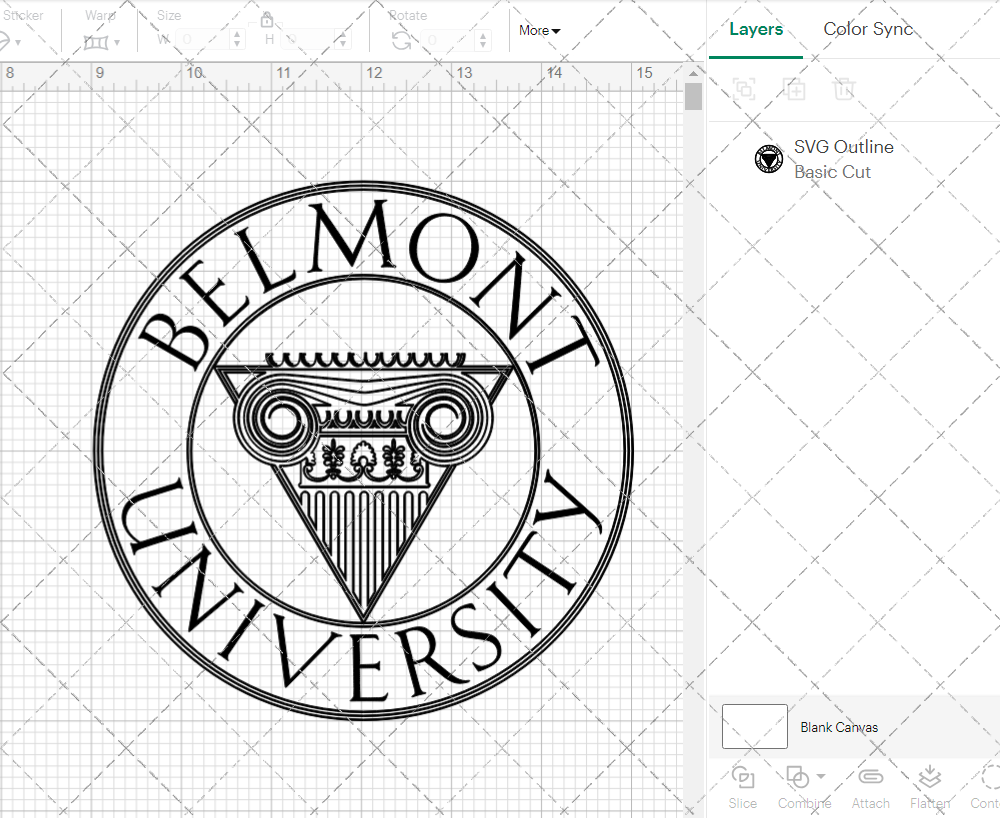Open Basic Cut operation for SVG Outline layer

pyautogui.click(x=832, y=171)
